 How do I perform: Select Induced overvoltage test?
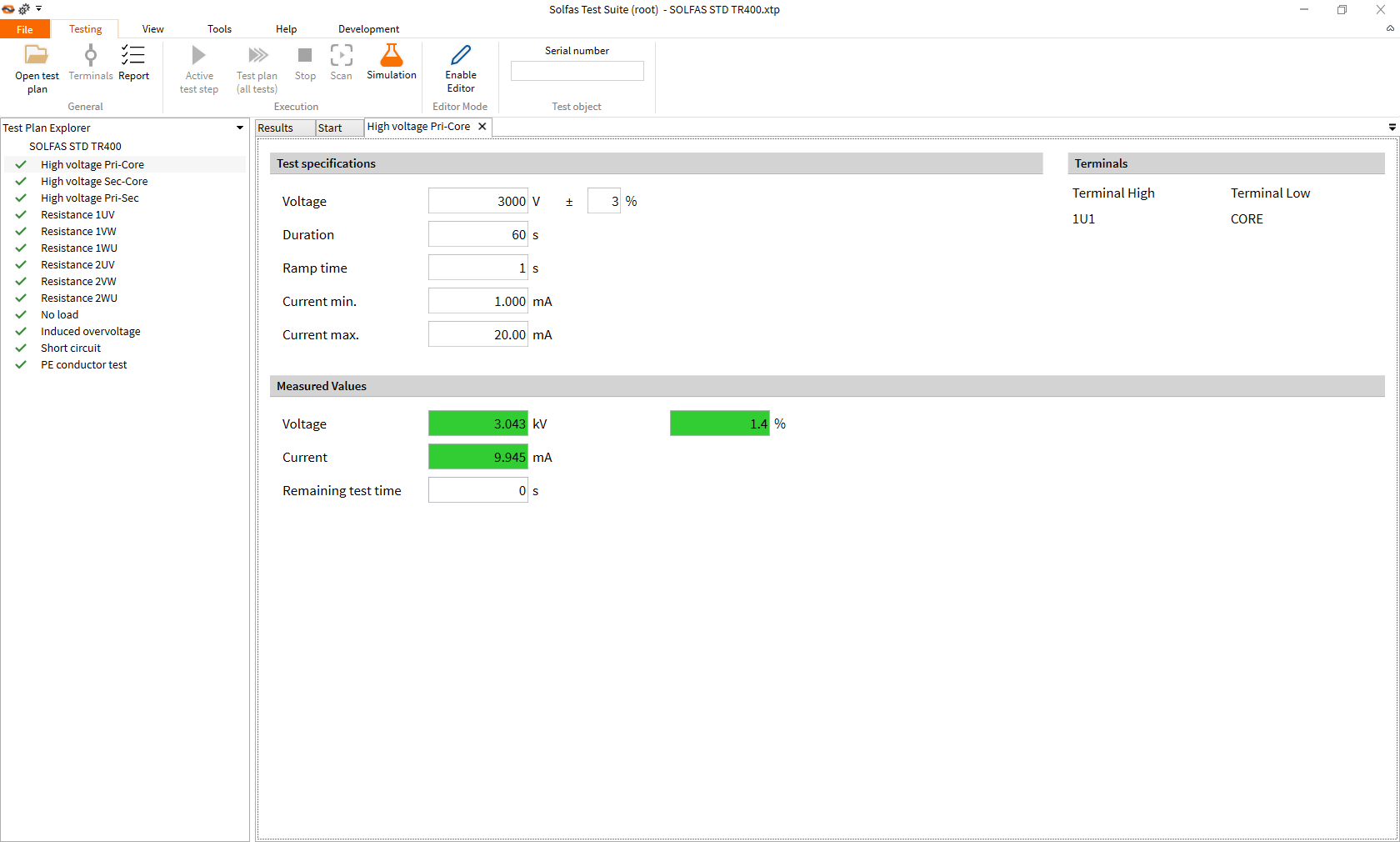pyautogui.click(x=91, y=332)
